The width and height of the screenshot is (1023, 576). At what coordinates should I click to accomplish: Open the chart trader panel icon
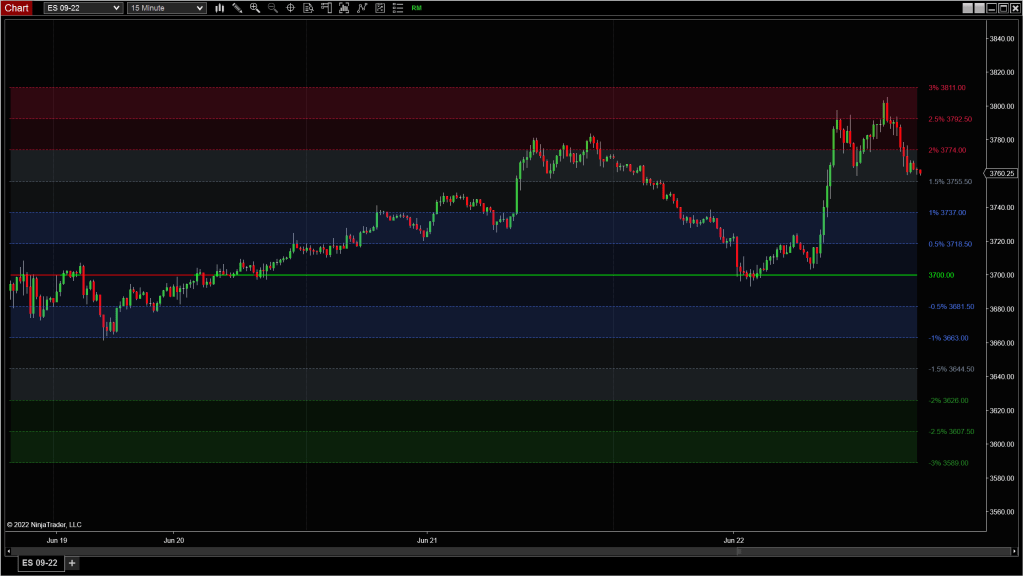point(326,8)
